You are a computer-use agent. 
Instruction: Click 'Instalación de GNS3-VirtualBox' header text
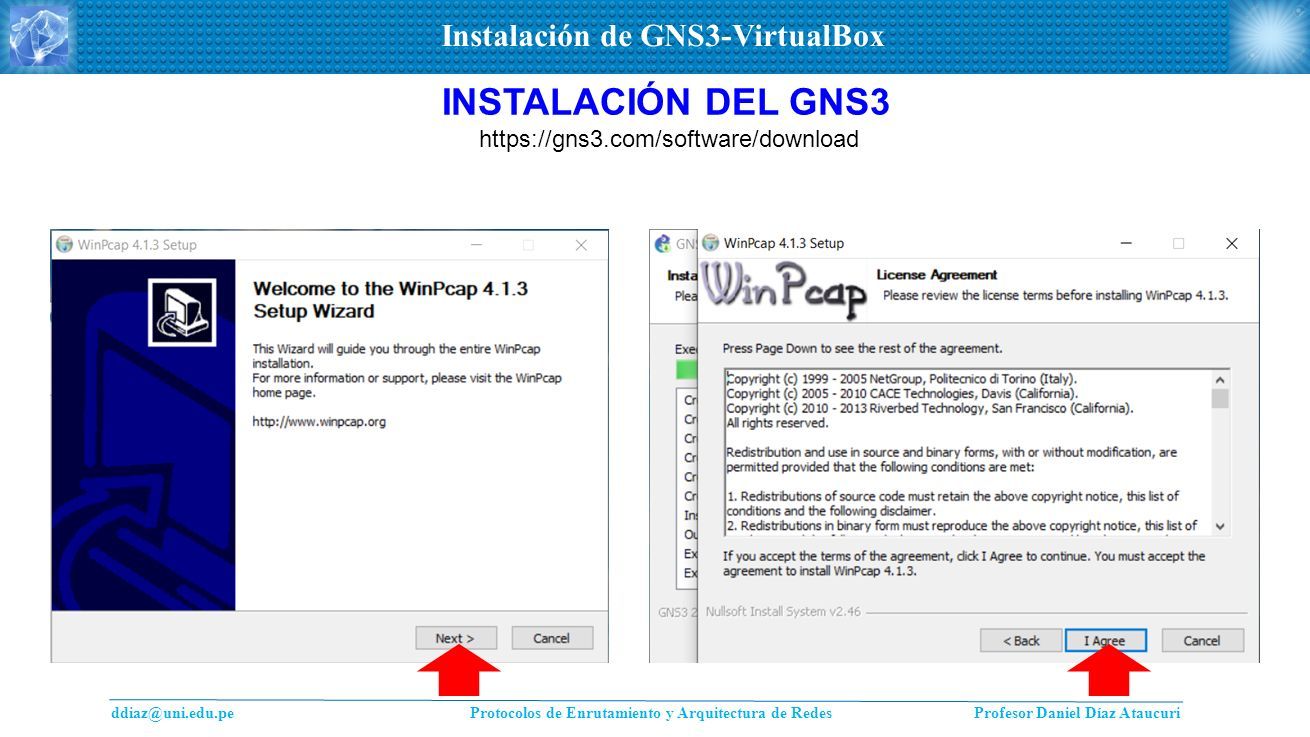pos(663,36)
